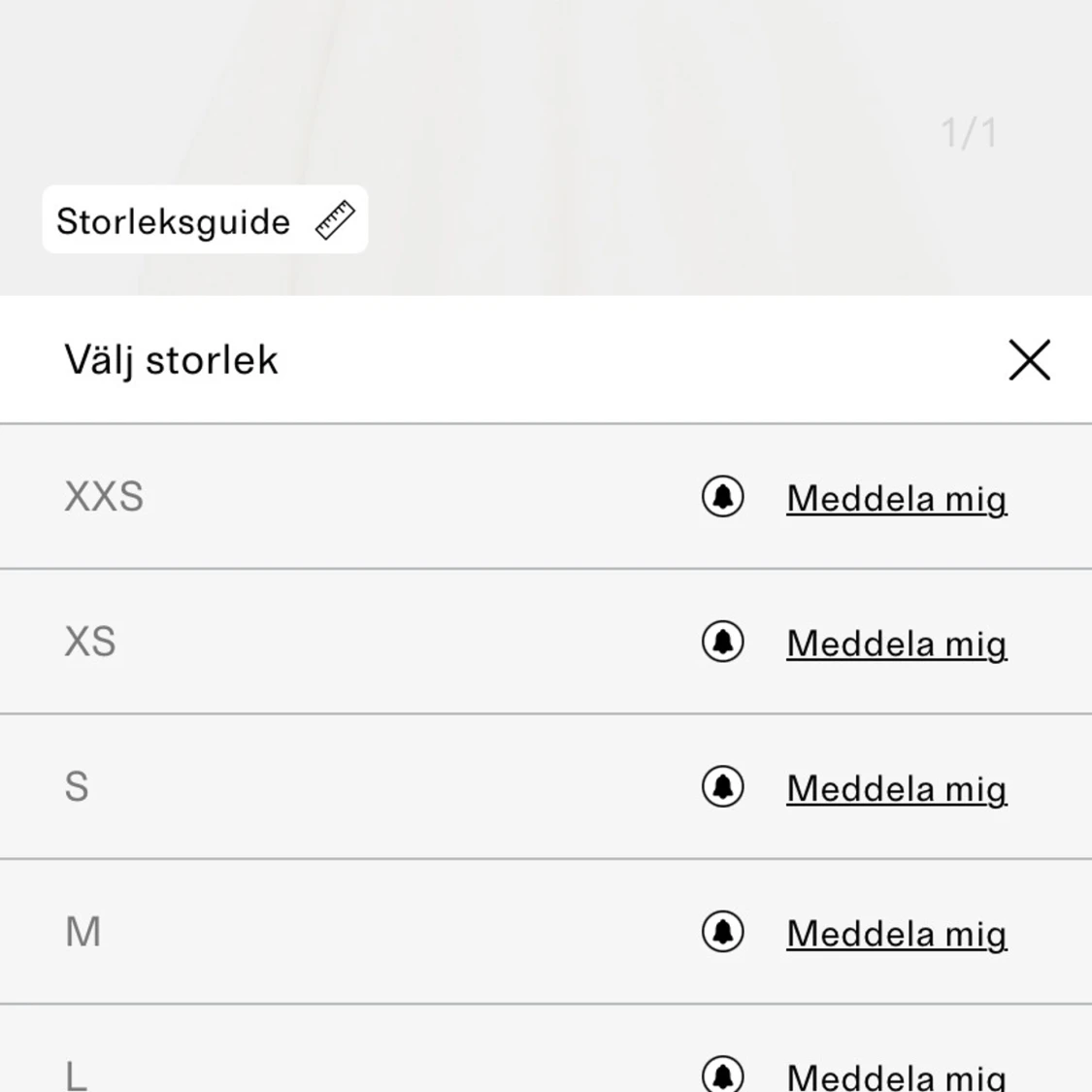The width and height of the screenshot is (1092, 1092).
Task: Click the bell icon for XXS
Action: (x=723, y=497)
